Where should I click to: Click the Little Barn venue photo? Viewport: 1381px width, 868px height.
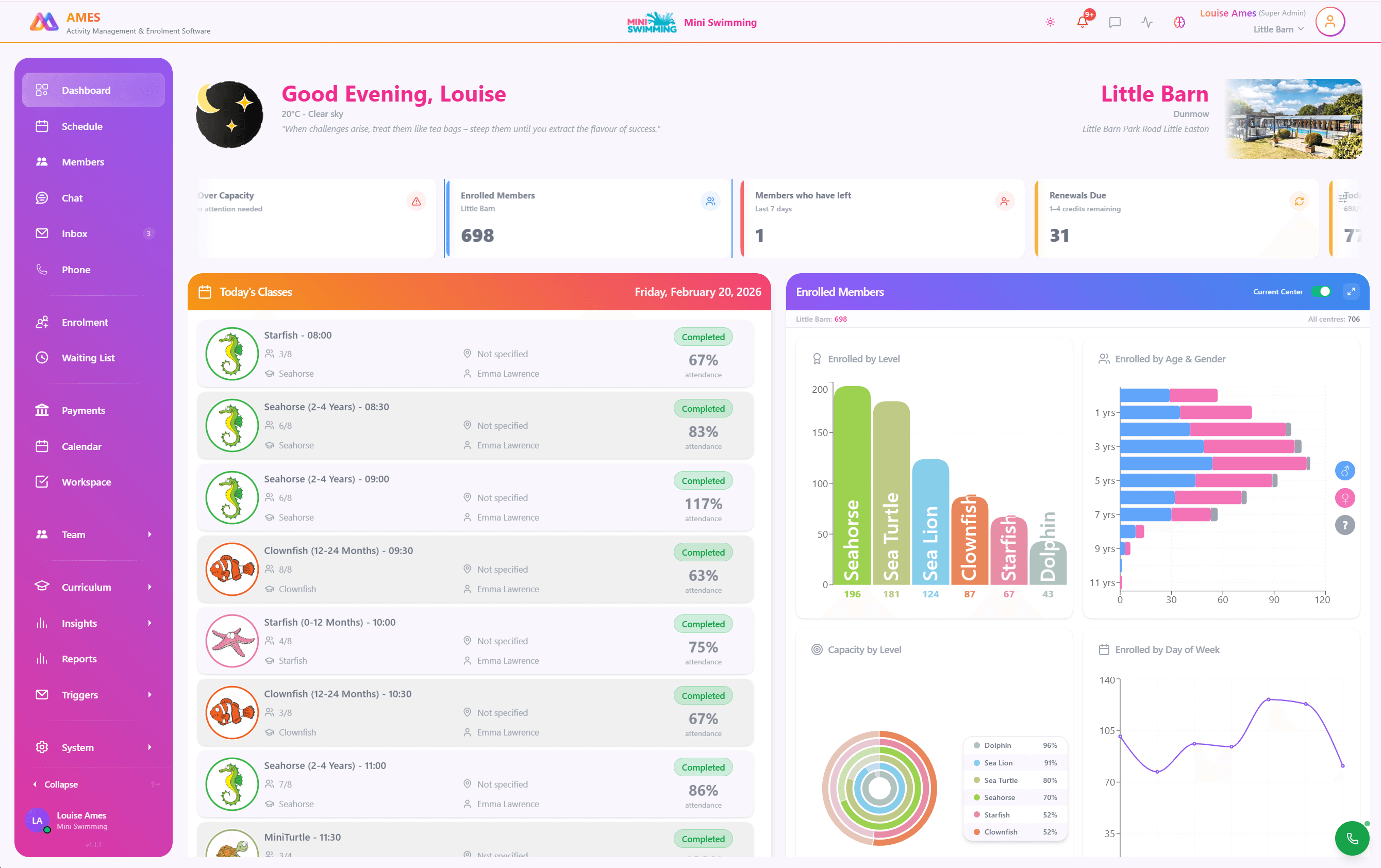click(x=1293, y=119)
